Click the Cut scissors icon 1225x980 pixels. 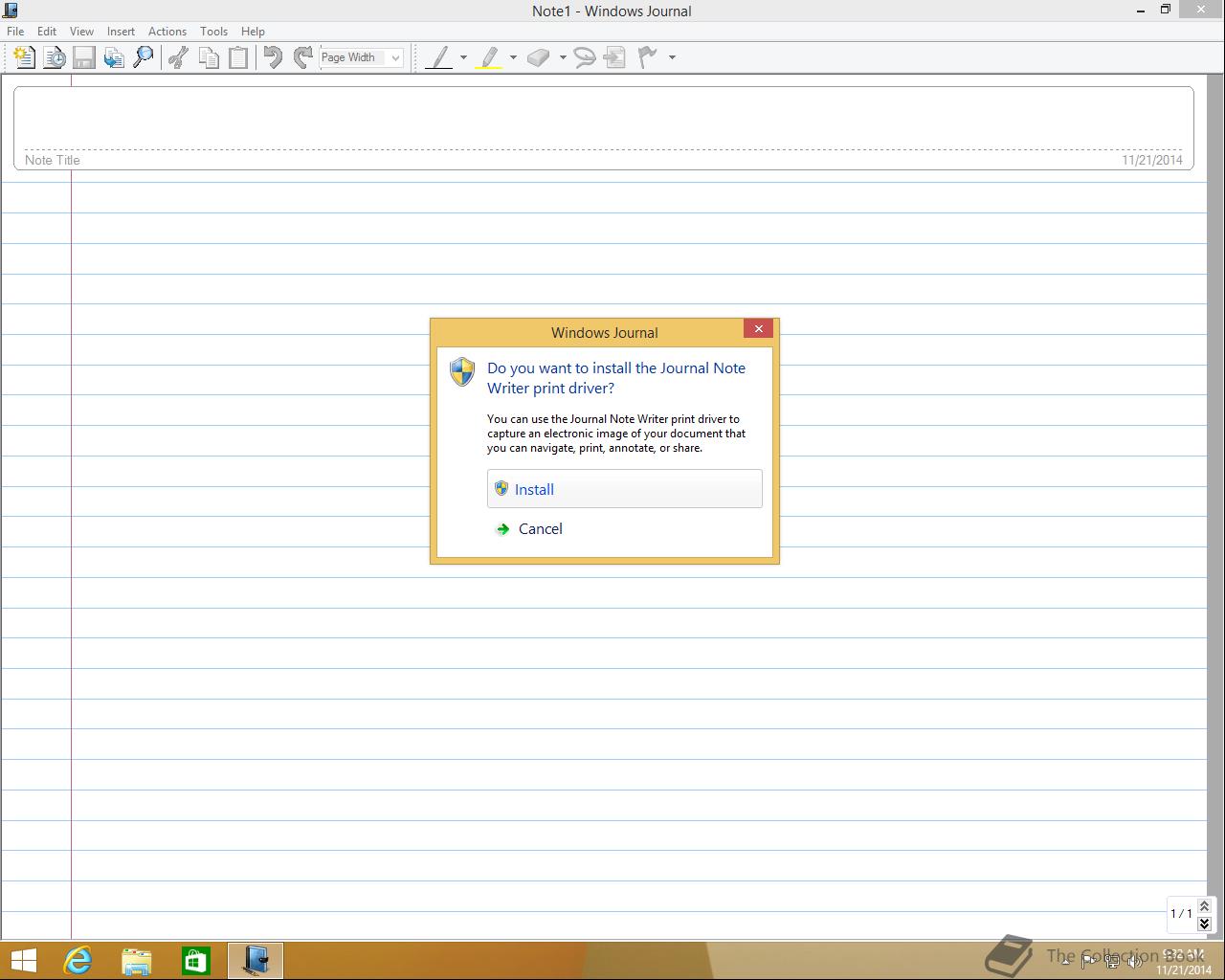[178, 57]
